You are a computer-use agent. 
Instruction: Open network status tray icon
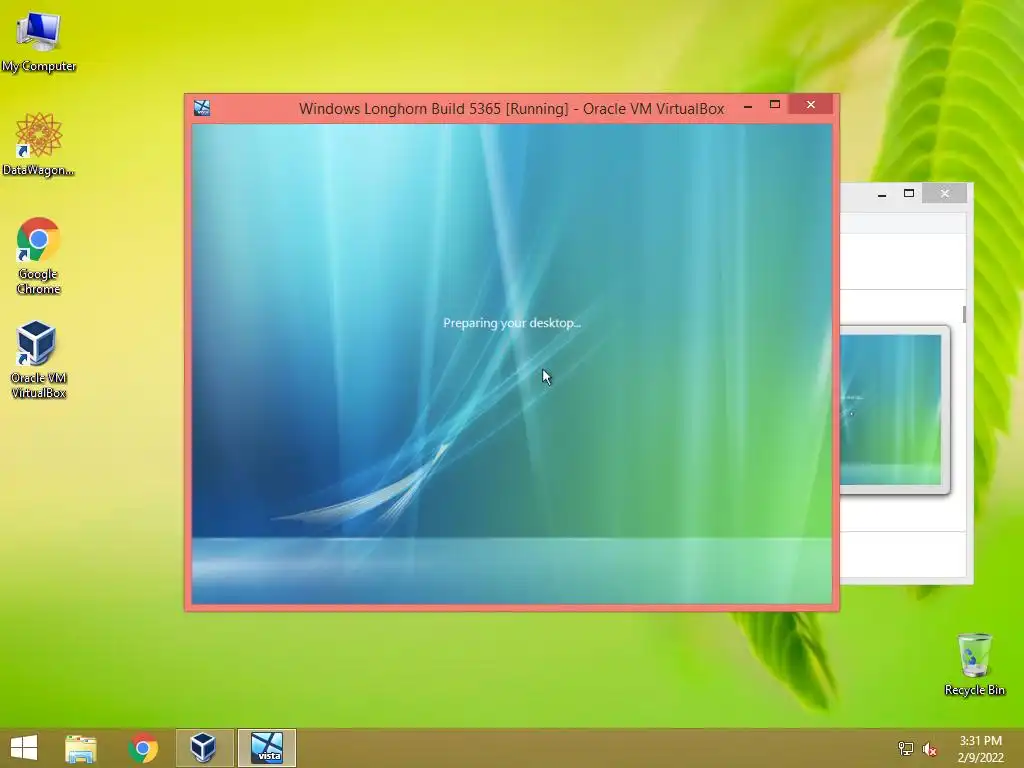pos(905,748)
